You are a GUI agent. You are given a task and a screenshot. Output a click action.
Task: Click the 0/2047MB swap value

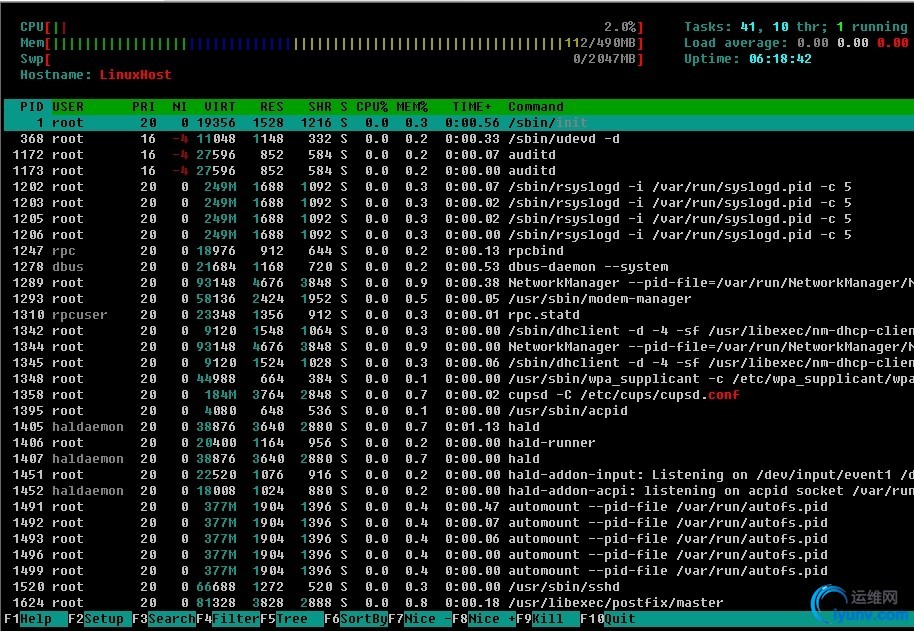click(604, 59)
